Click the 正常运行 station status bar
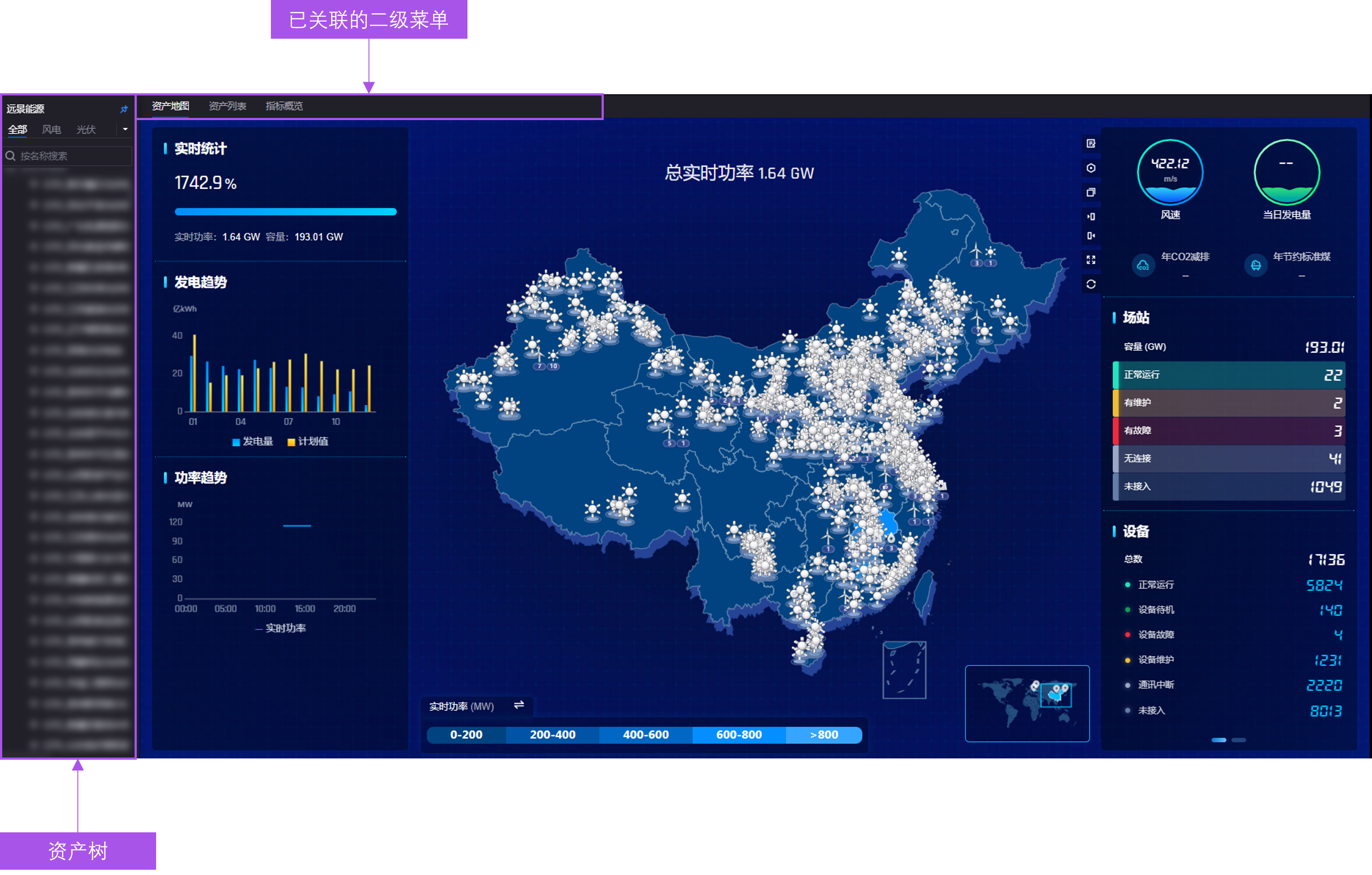This screenshot has height=875, width=1372. coord(1228,375)
